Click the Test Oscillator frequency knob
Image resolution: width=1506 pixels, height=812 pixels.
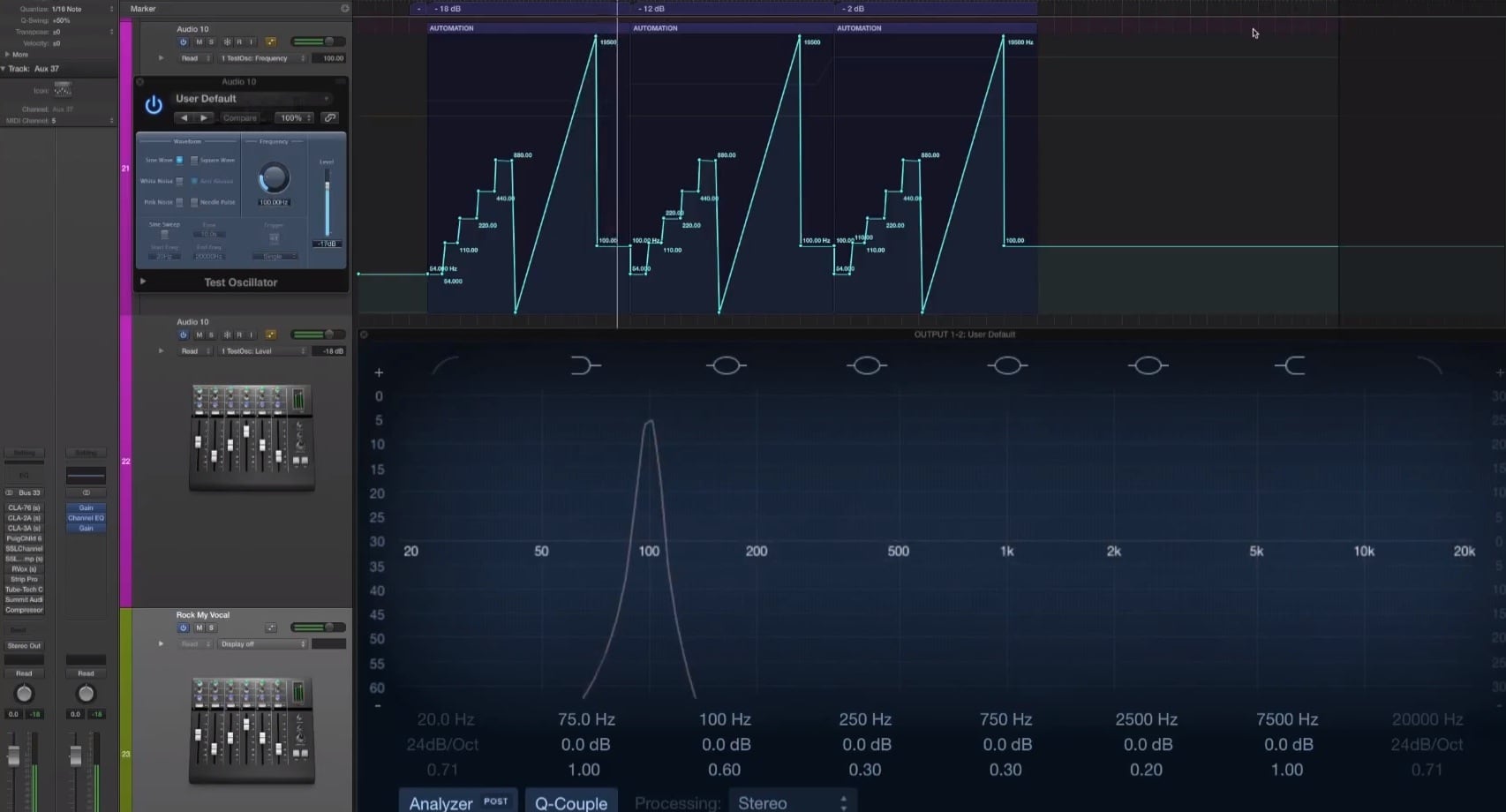tap(274, 178)
